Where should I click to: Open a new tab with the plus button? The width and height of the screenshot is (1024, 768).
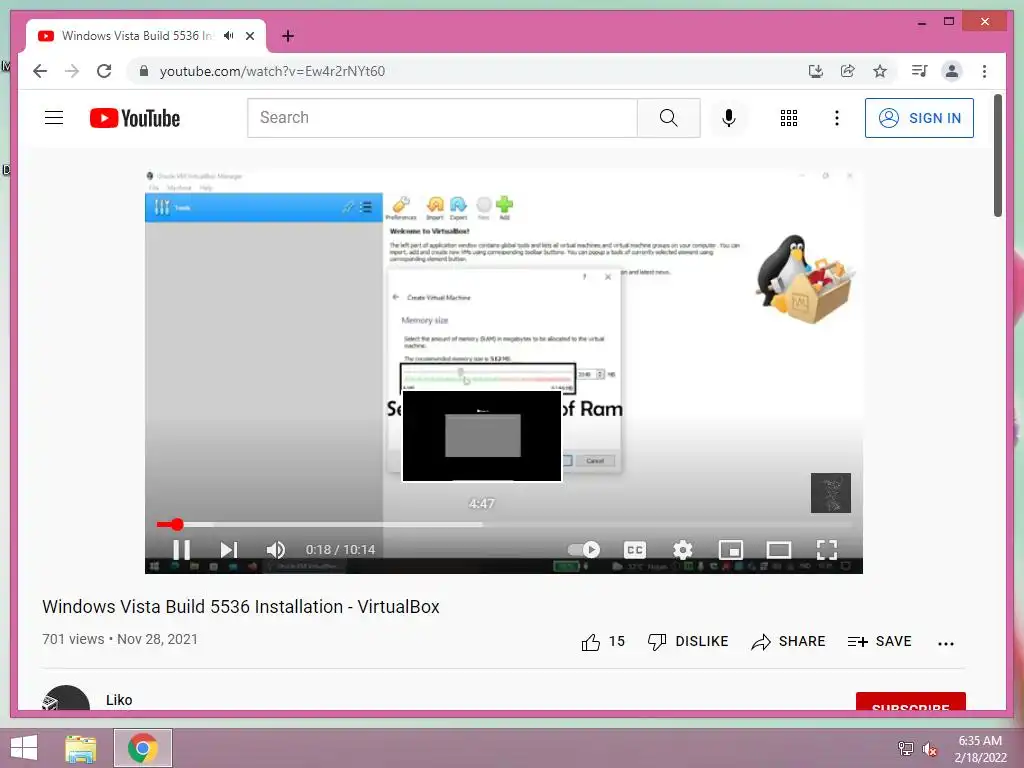288,36
